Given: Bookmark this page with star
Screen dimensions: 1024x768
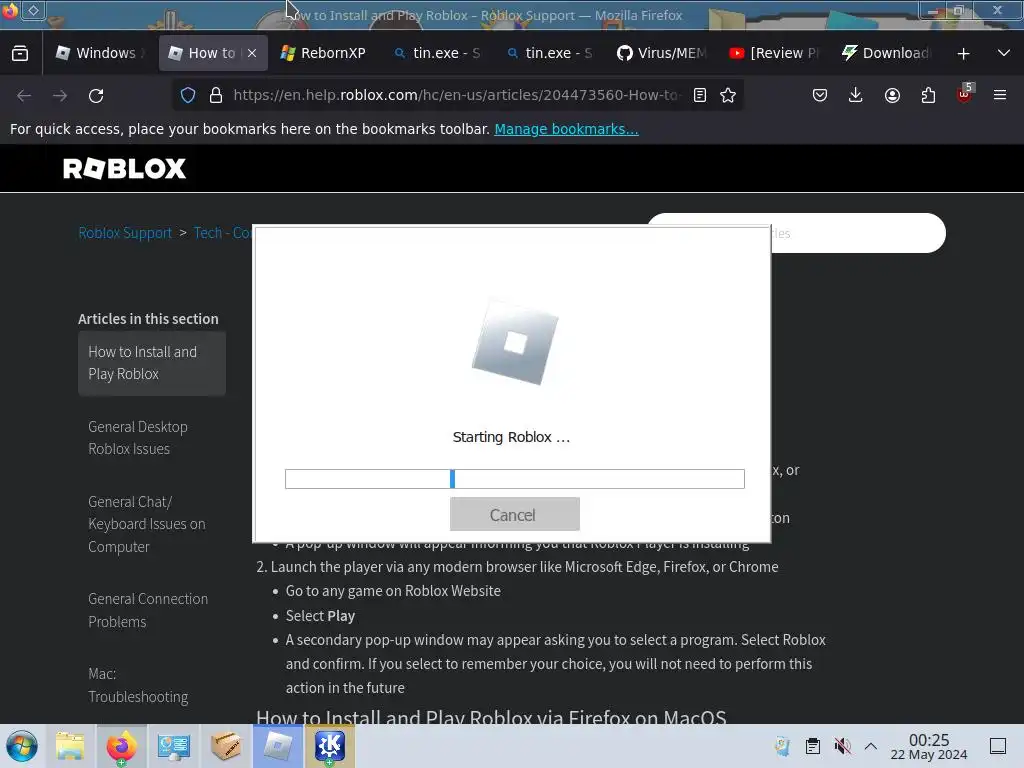Looking at the screenshot, I should point(728,95).
